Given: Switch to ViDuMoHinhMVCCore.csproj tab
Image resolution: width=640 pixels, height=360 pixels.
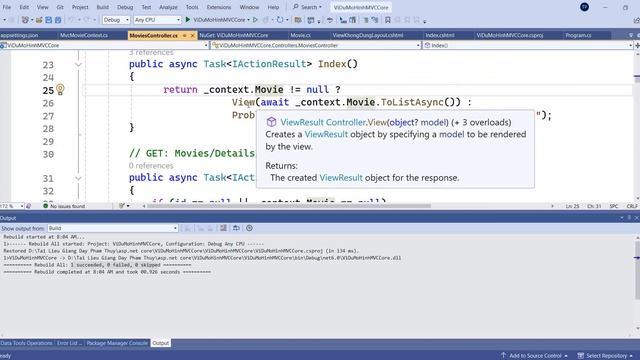Looking at the screenshot, I should [510, 36].
